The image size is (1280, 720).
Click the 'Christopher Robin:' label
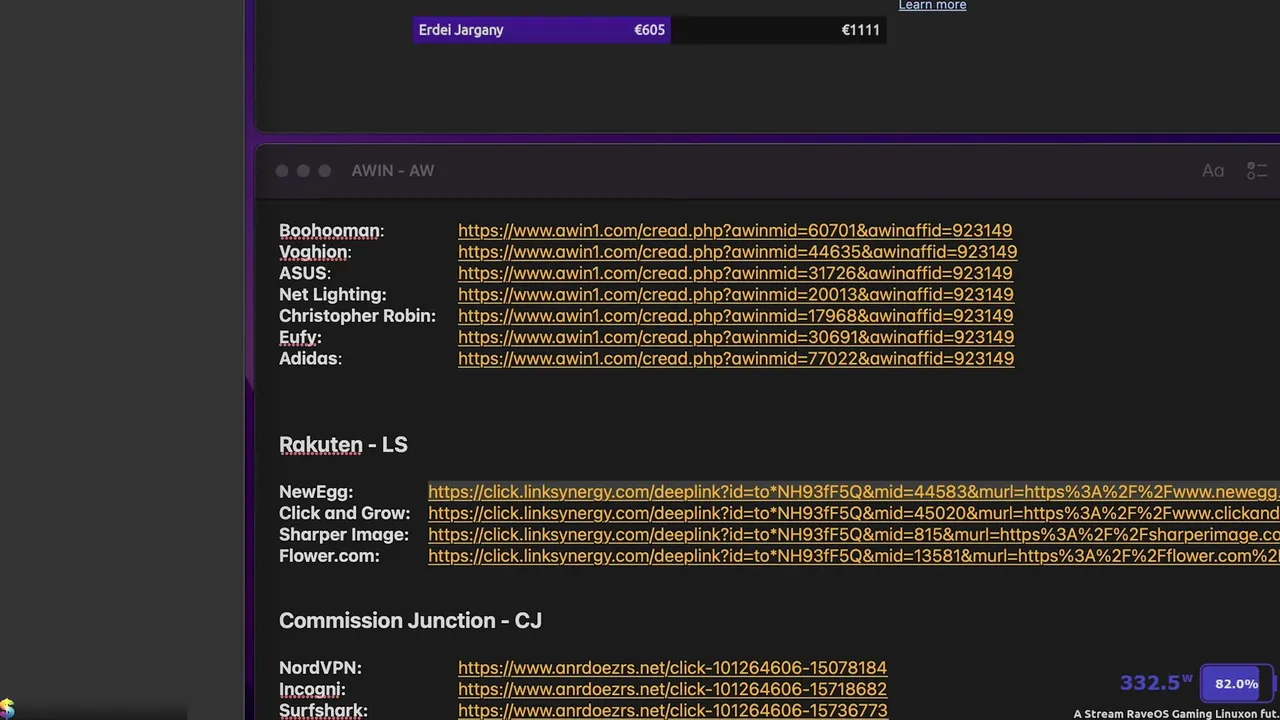[x=357, y=316]
